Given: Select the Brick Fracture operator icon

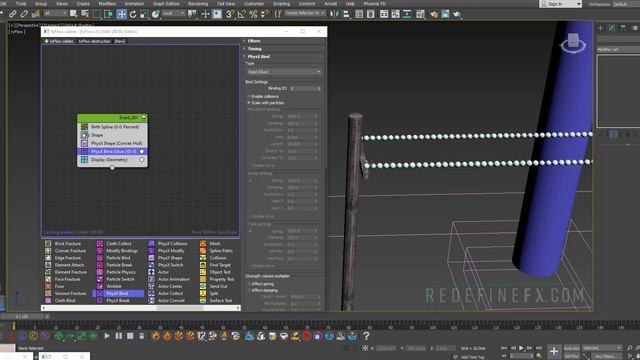Looking at the screenshot, I should coord(48,244).
